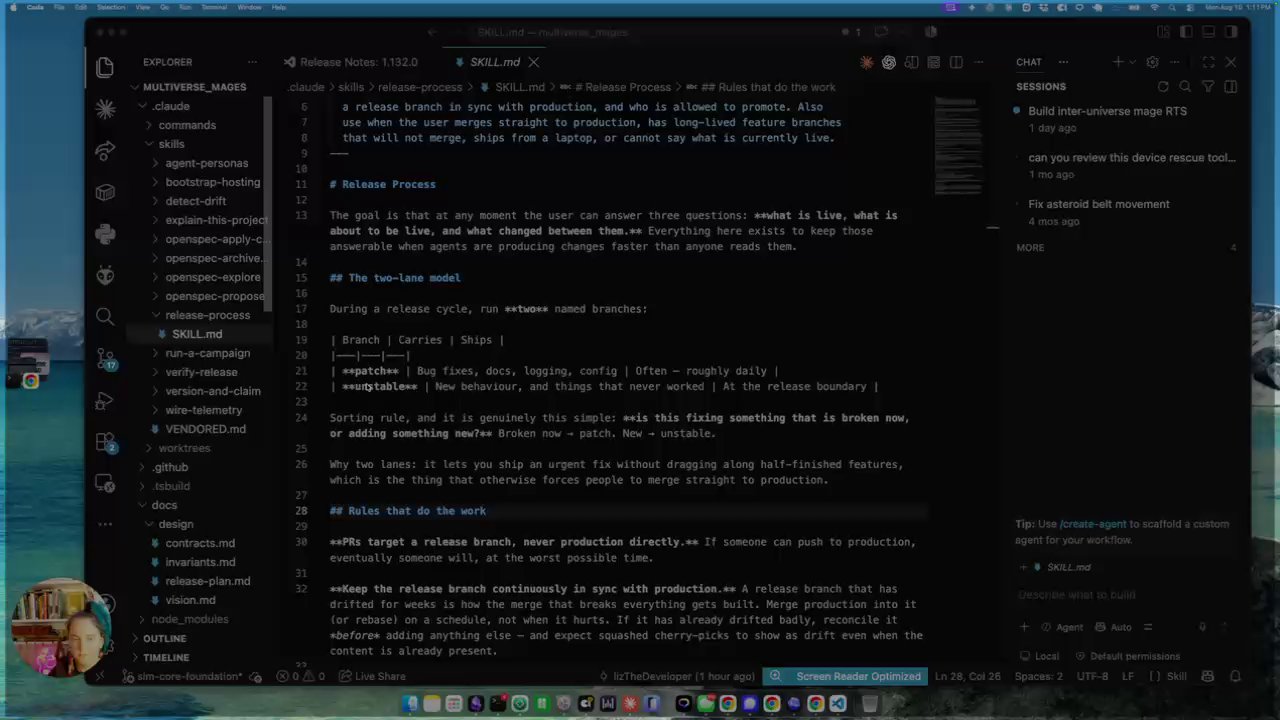Click the /create-agent link in the tip
Image resolution: width=1280 pixels, height=720 pixels.
[1093, 524]
